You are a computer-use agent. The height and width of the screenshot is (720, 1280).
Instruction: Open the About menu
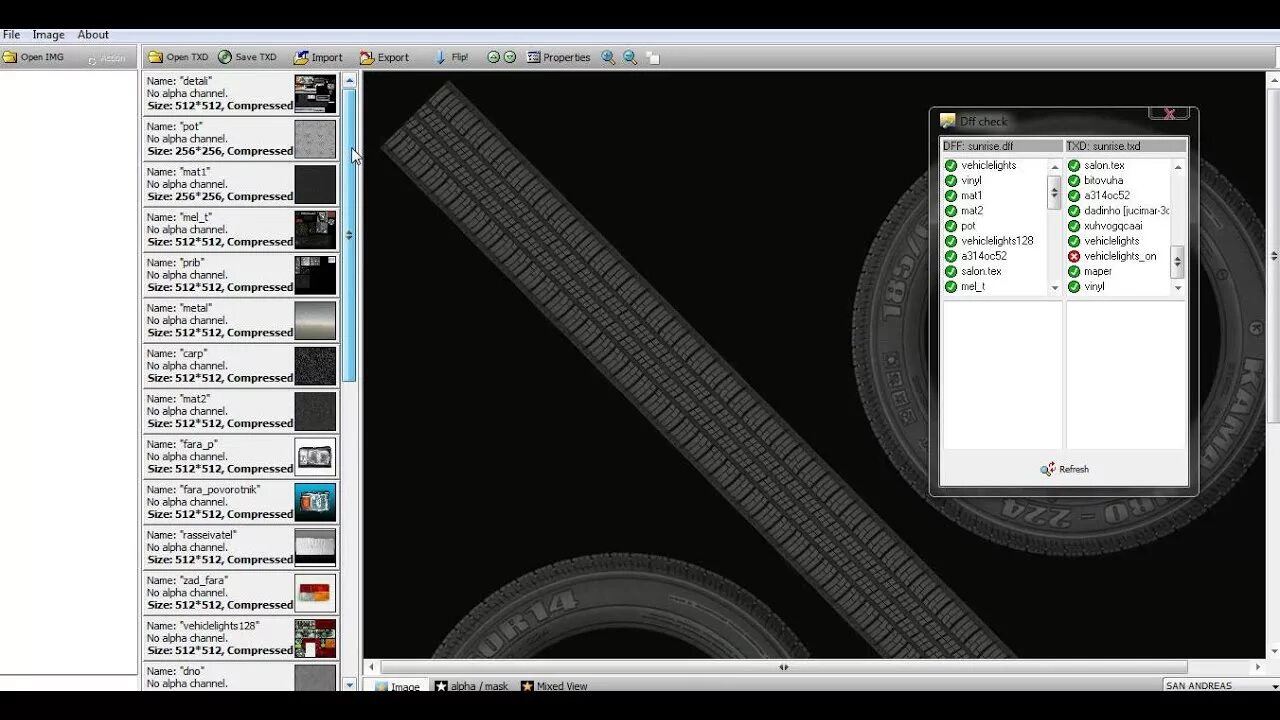coord(93,35)
